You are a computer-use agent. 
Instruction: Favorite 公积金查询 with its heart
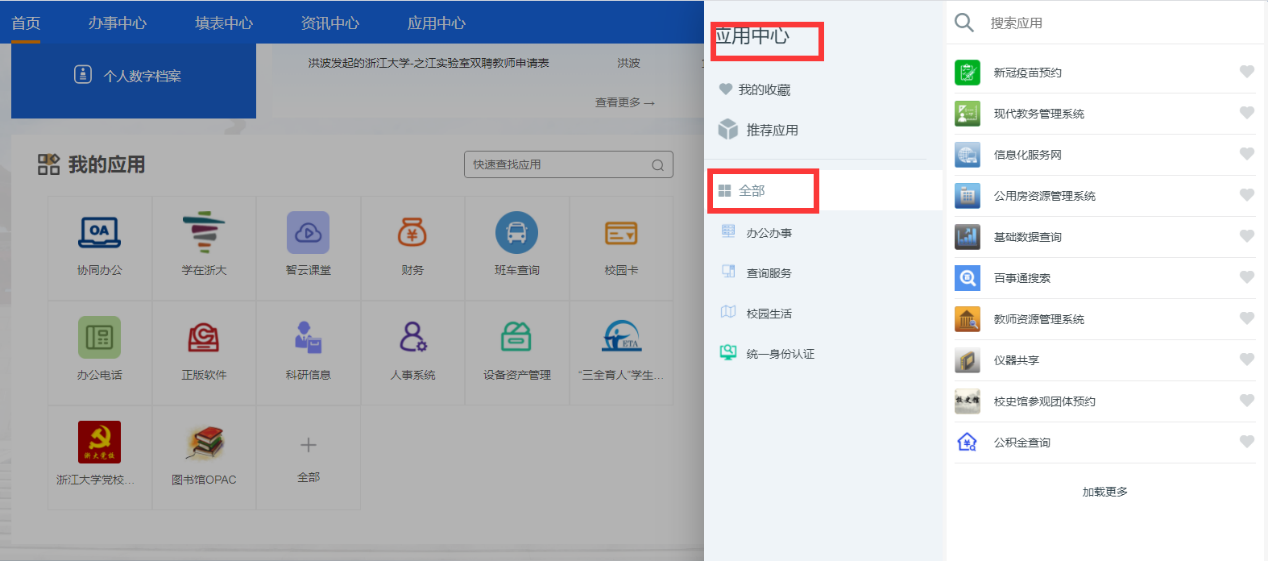tap(1246, 440)
